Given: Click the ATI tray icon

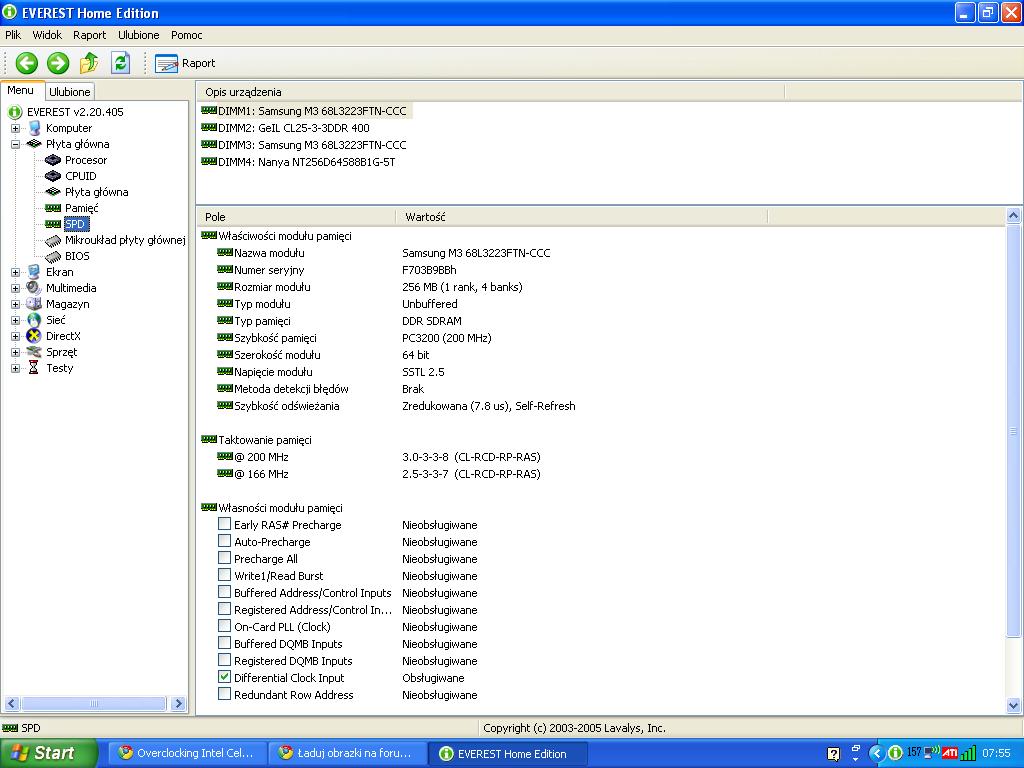Looking at the screenshot, I should click(x=950, y=754).
